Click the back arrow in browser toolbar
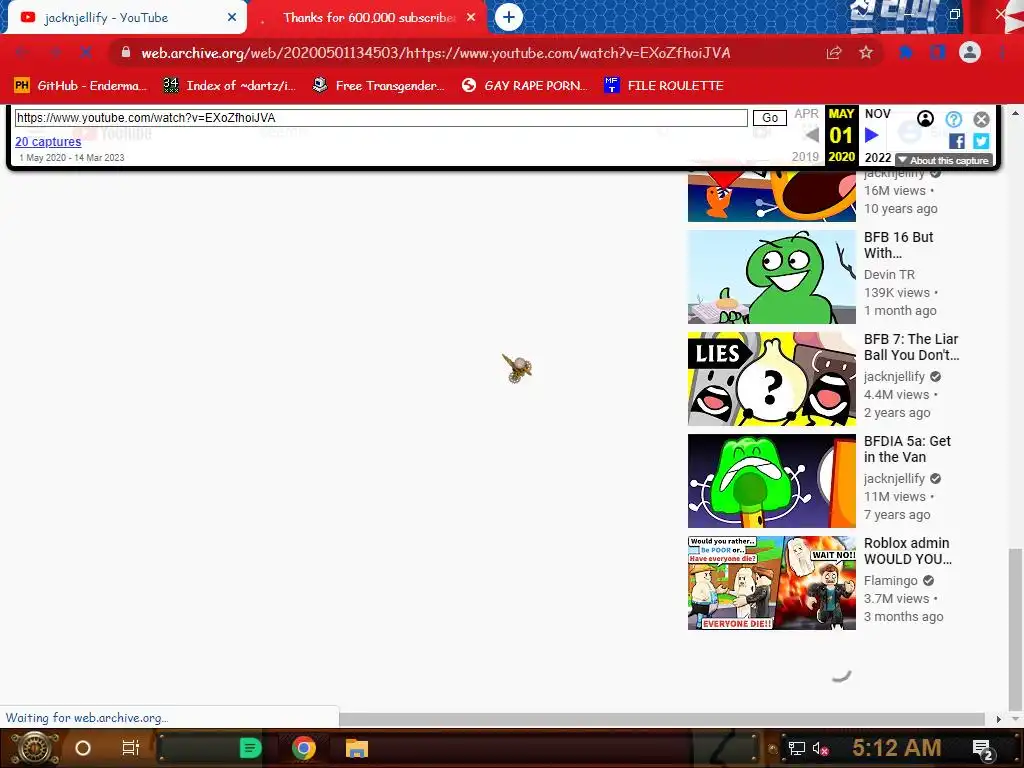 click(22, 52)
